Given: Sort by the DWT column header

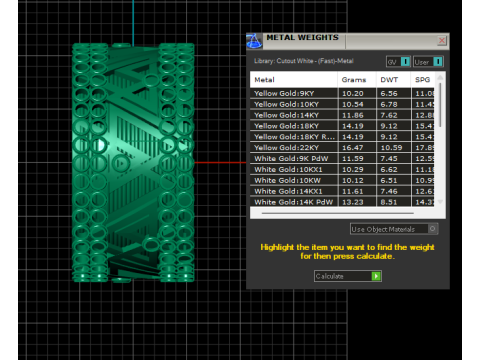Looking at the screenshot, I should [393, 80].
